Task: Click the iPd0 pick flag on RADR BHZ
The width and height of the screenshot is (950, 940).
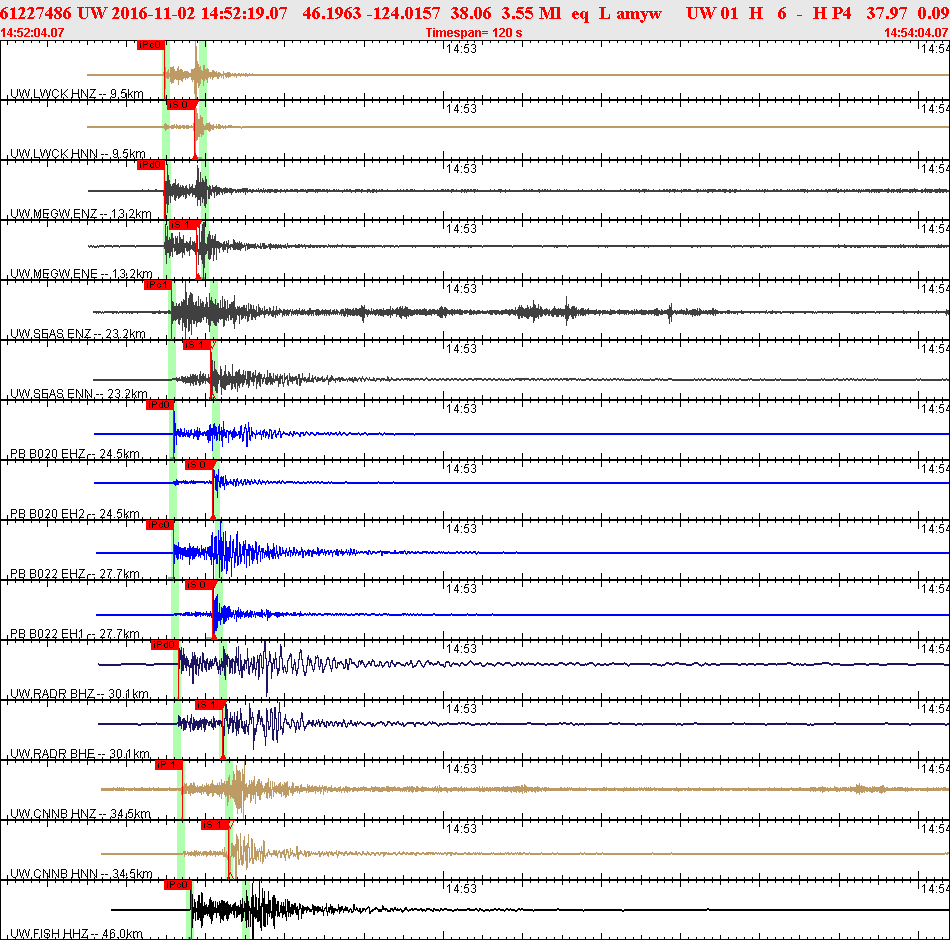Action: (x=165, y=645)
